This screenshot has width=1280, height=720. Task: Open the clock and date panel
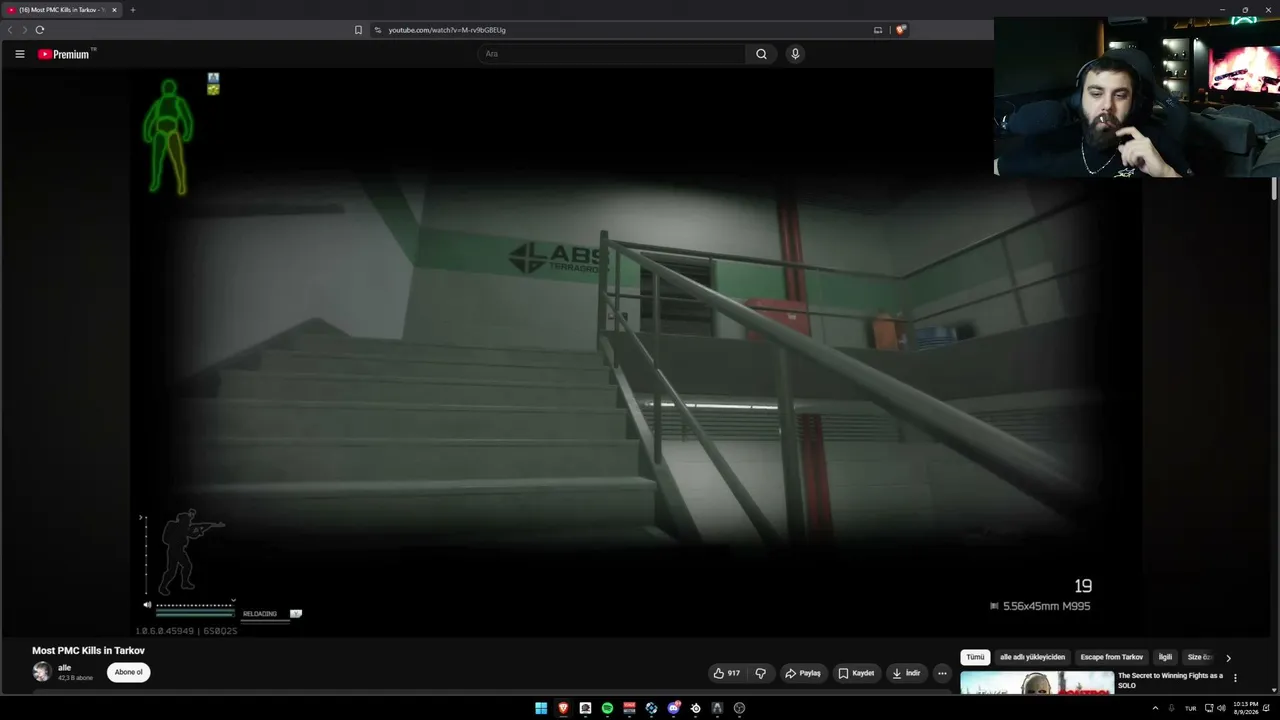coord(1246,708)
